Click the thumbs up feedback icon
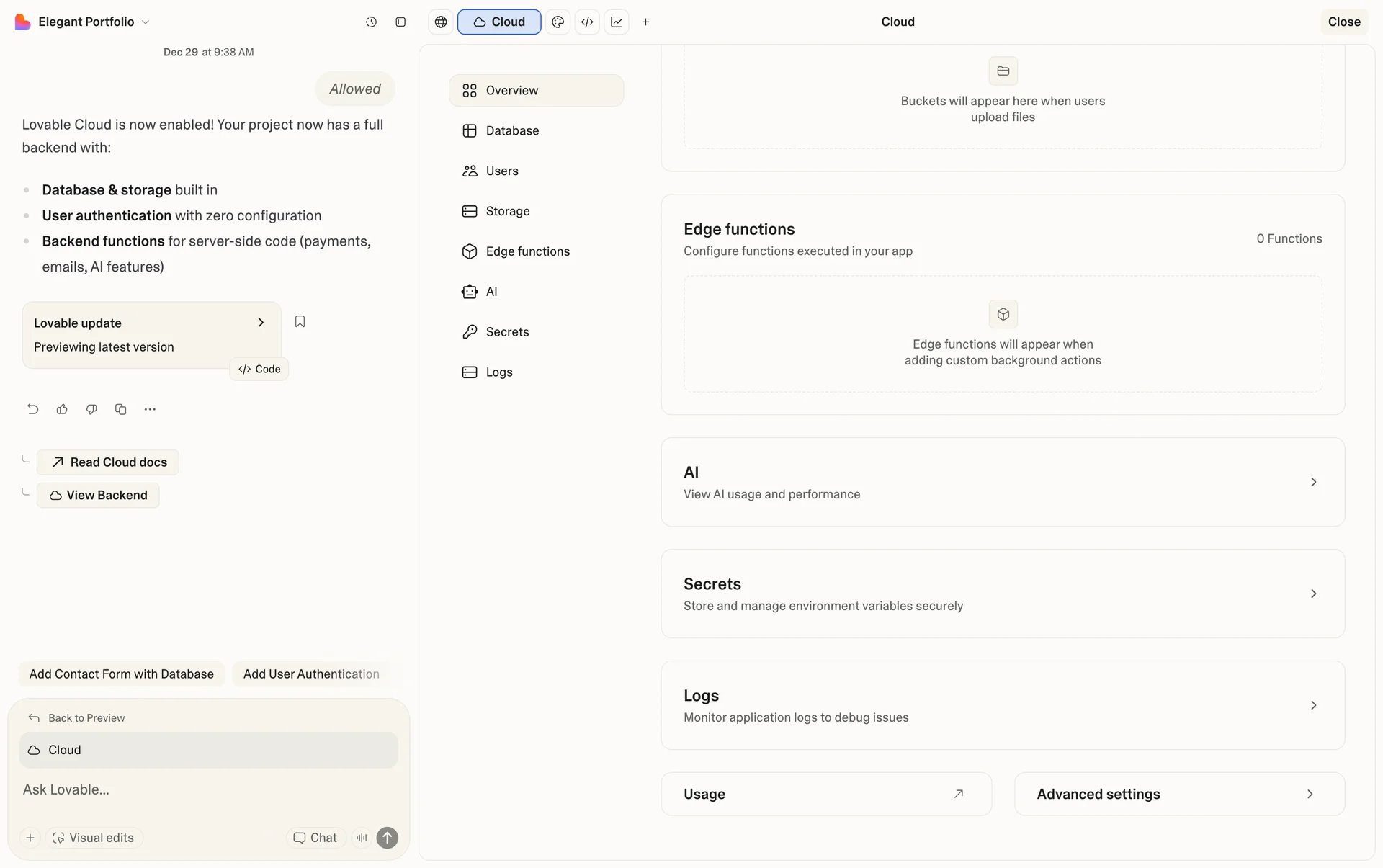Viewport: 1383px width, 868px height. click(x=62, y=409)
